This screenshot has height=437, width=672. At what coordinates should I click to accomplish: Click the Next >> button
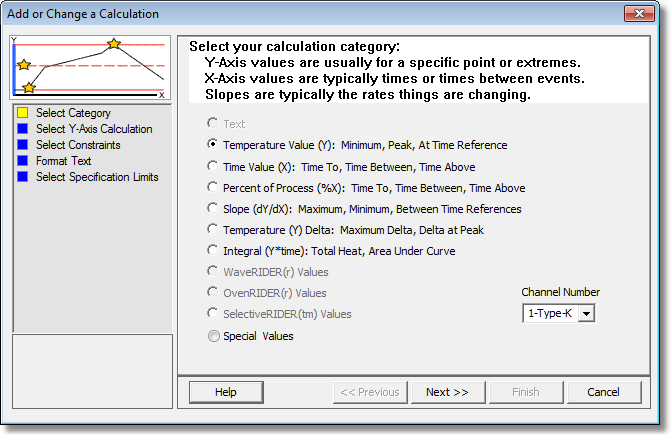click(448, 392)
